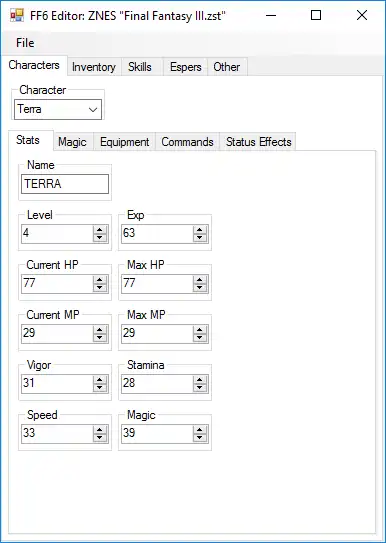Decrease Max HP with down arrow
Screen dimensions: 386x543
pyautogui.click(x=200, y=287)
